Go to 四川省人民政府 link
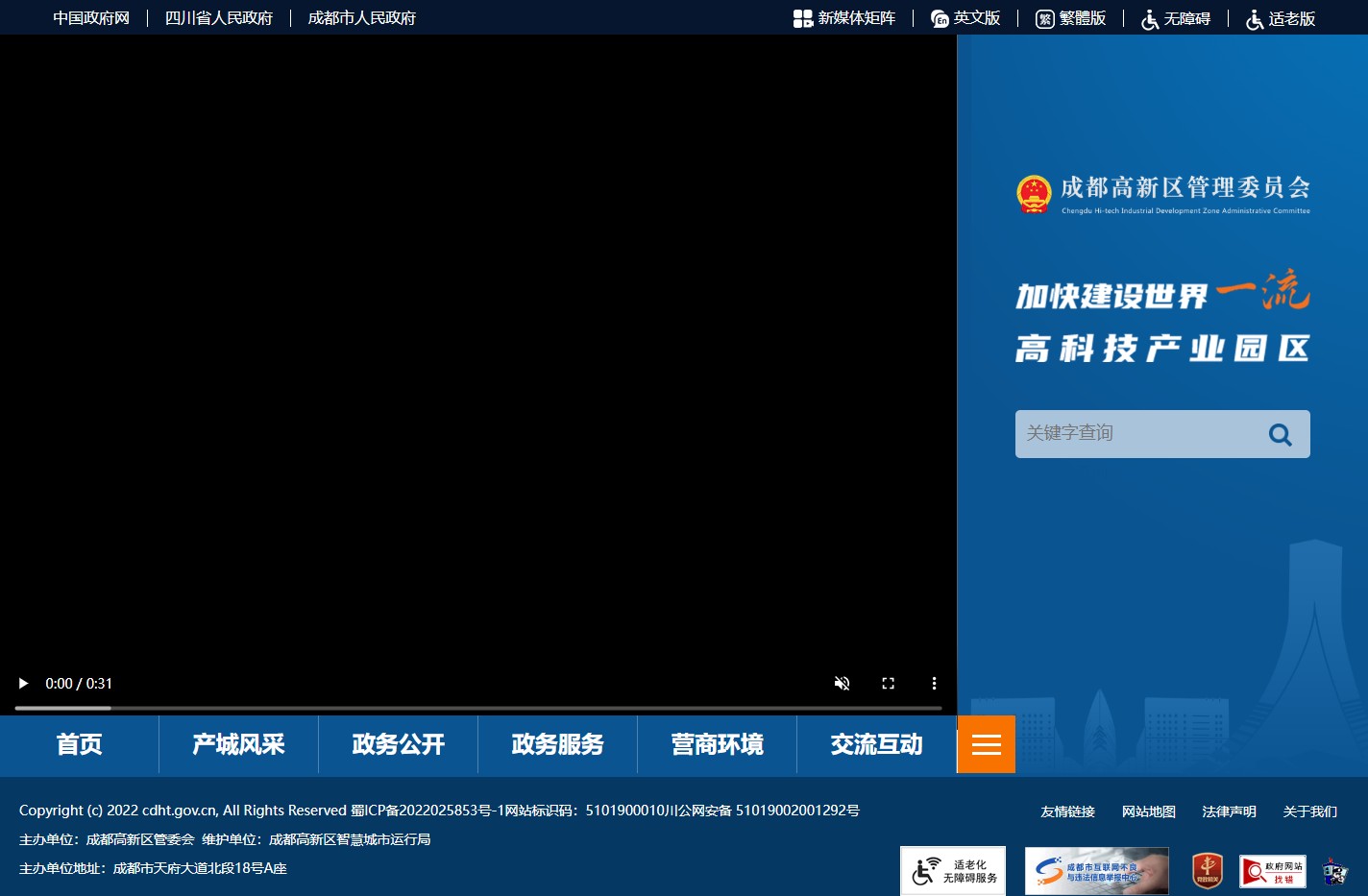Image resolution: width=1368 pixels, height=896 pixels. tap(219, 18)
